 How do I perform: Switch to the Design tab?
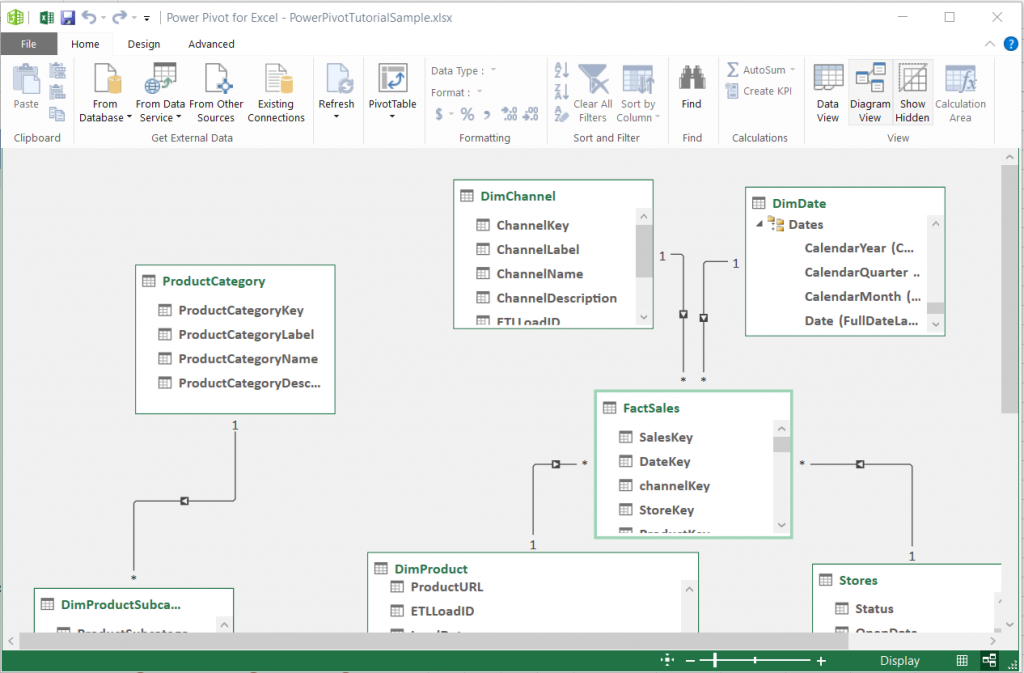(144, 43)
